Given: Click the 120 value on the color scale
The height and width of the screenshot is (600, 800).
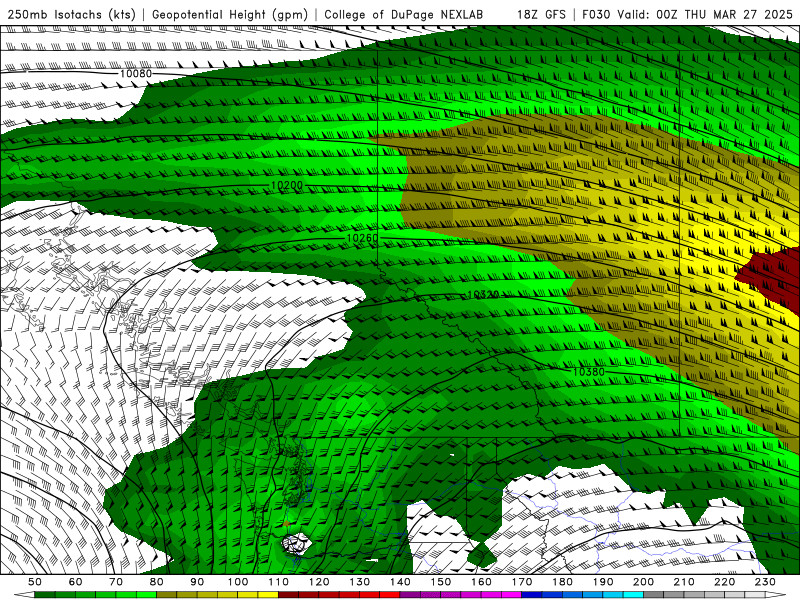Looking at the screenshot, I should point(319,582).
